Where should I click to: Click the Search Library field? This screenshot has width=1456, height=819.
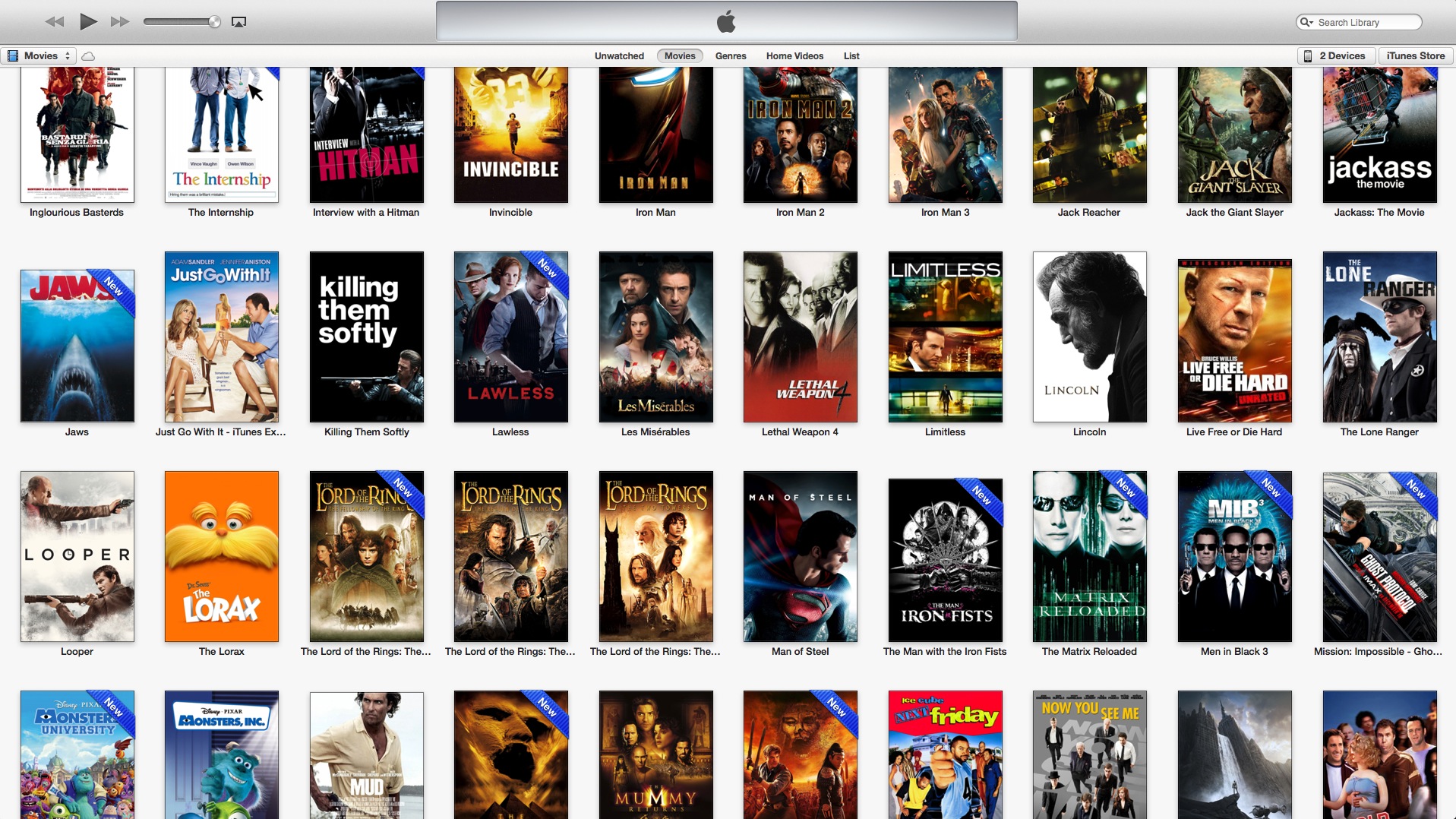1359,22
